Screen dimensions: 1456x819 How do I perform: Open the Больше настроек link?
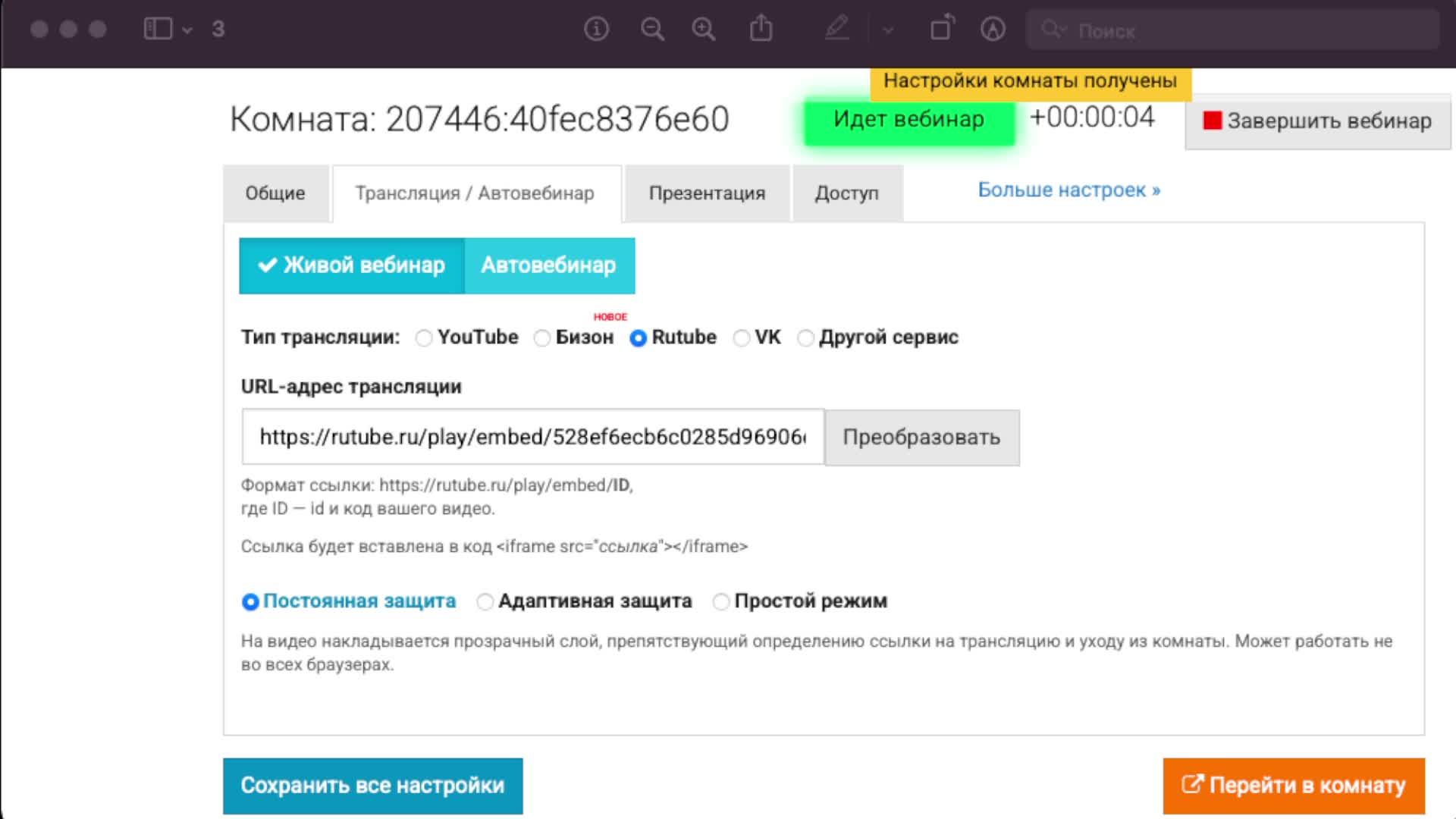coord(1068,190)
